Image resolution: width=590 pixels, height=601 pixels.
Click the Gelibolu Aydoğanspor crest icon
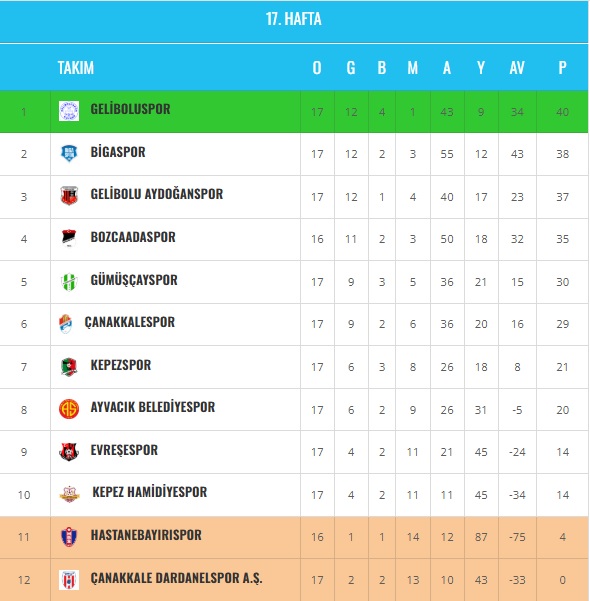click(x=69, y=195)
